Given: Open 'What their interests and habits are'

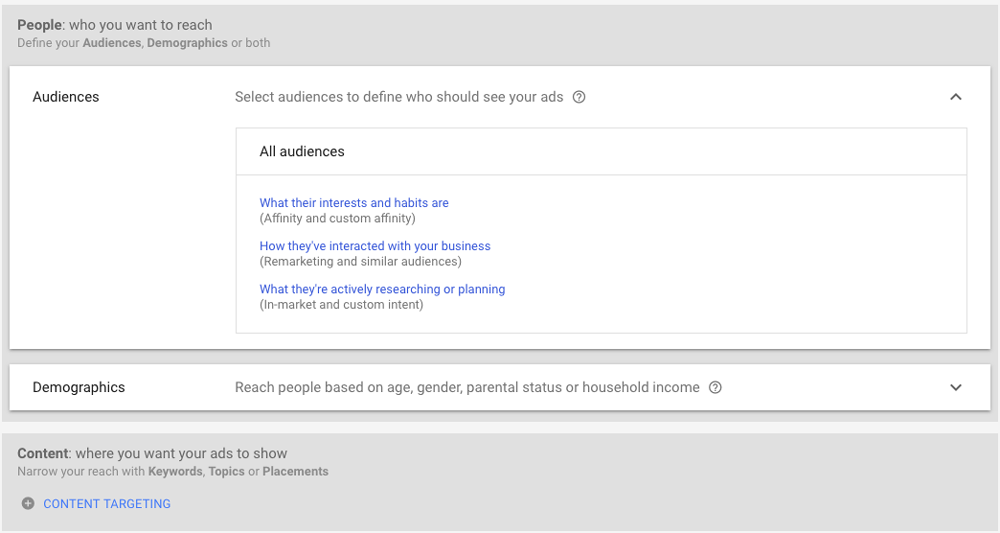Looking at the screenshot, I should pos(354,203).
